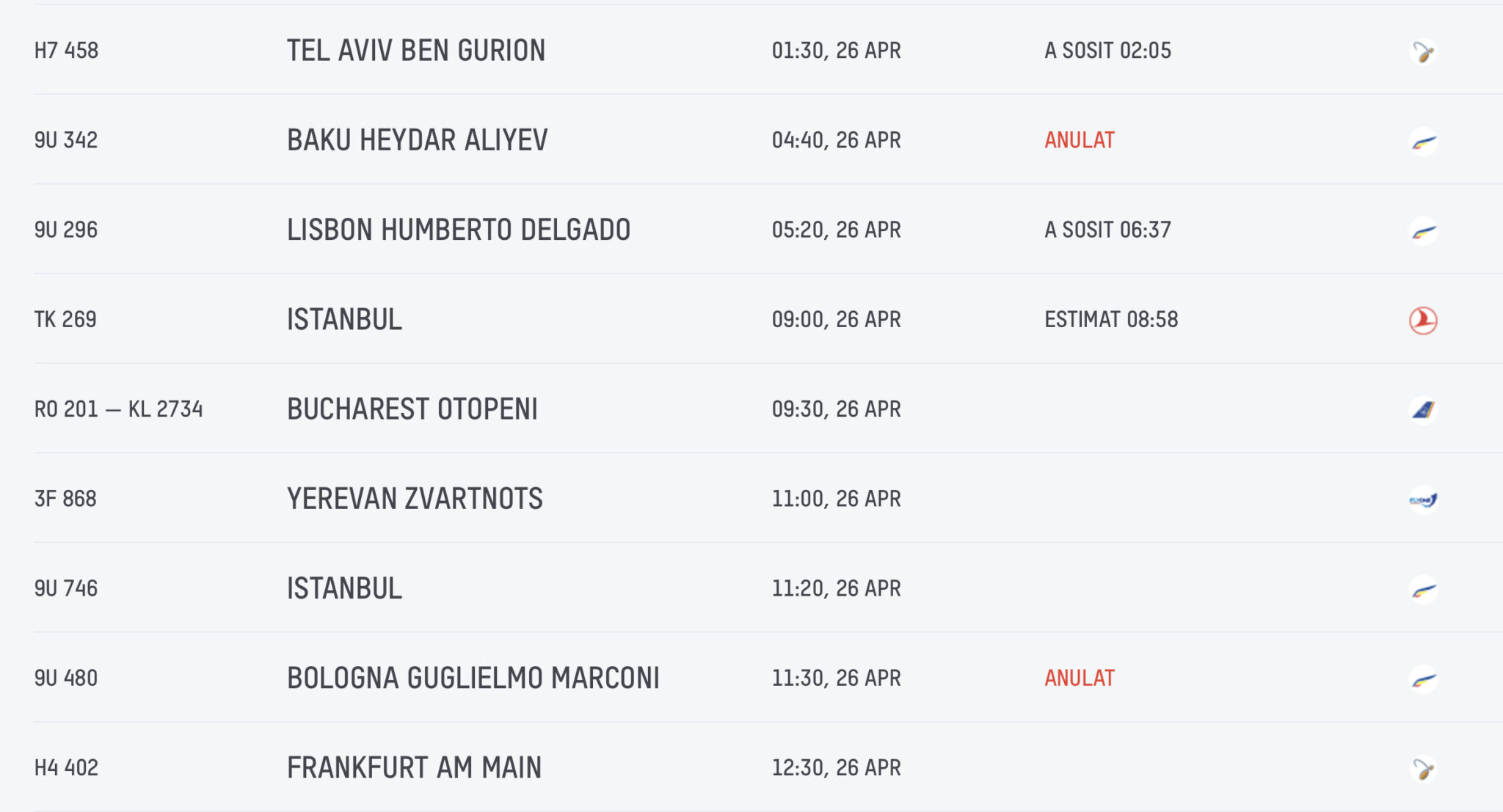Click flight number TK 269

click(x=65, y=320)
